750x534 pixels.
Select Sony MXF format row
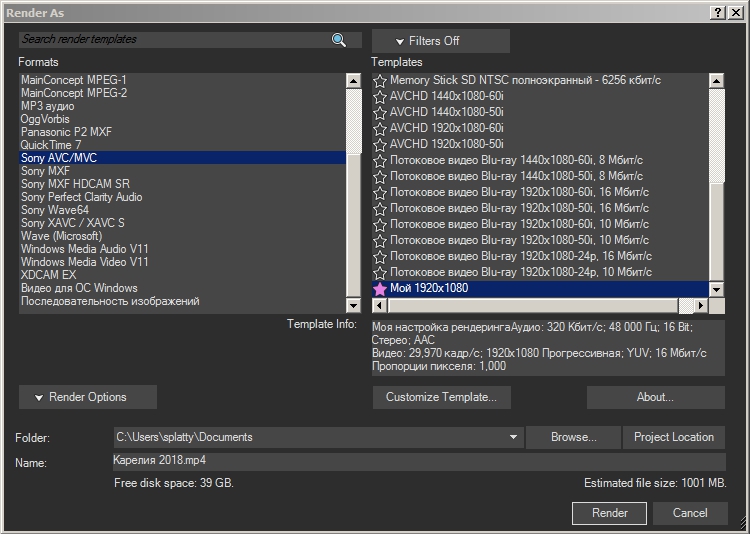[x=183, y=171]
